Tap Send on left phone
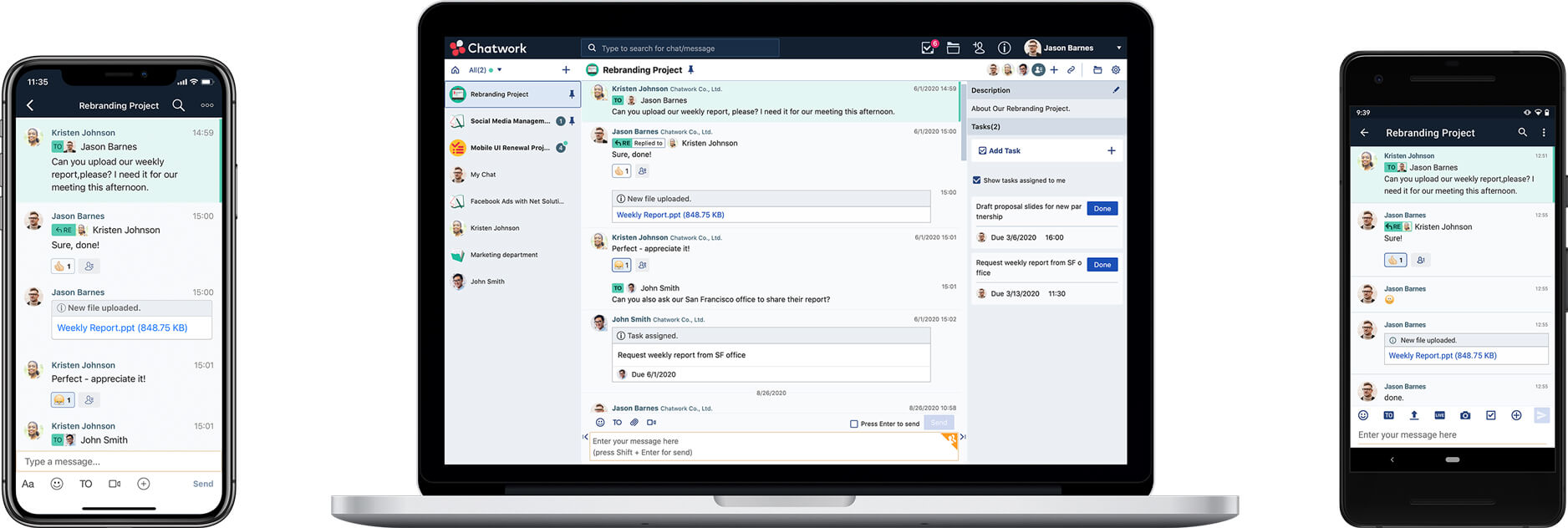The image size is (1568, 528). point(203,484)
